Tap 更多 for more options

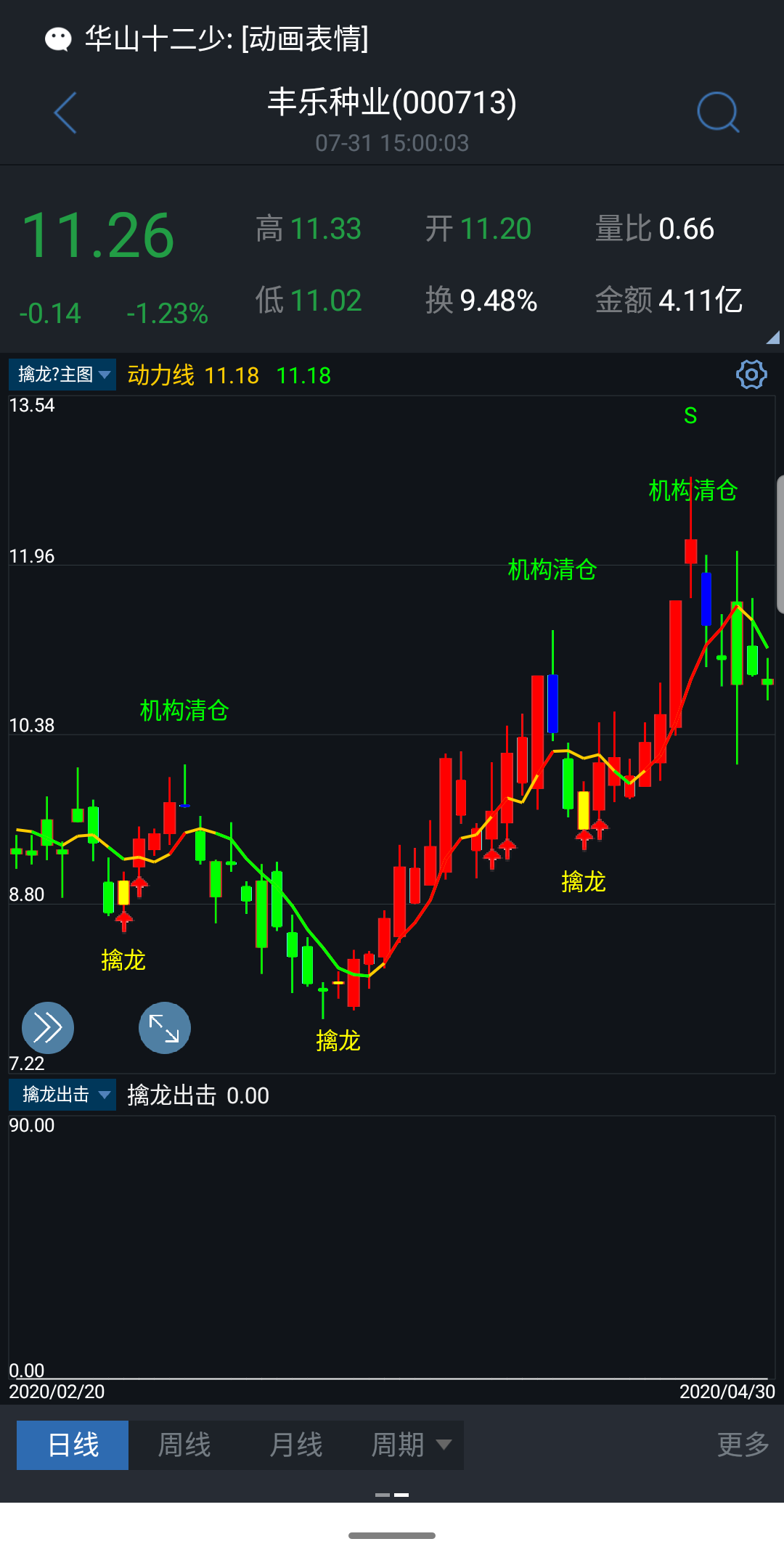[742, 1445]
